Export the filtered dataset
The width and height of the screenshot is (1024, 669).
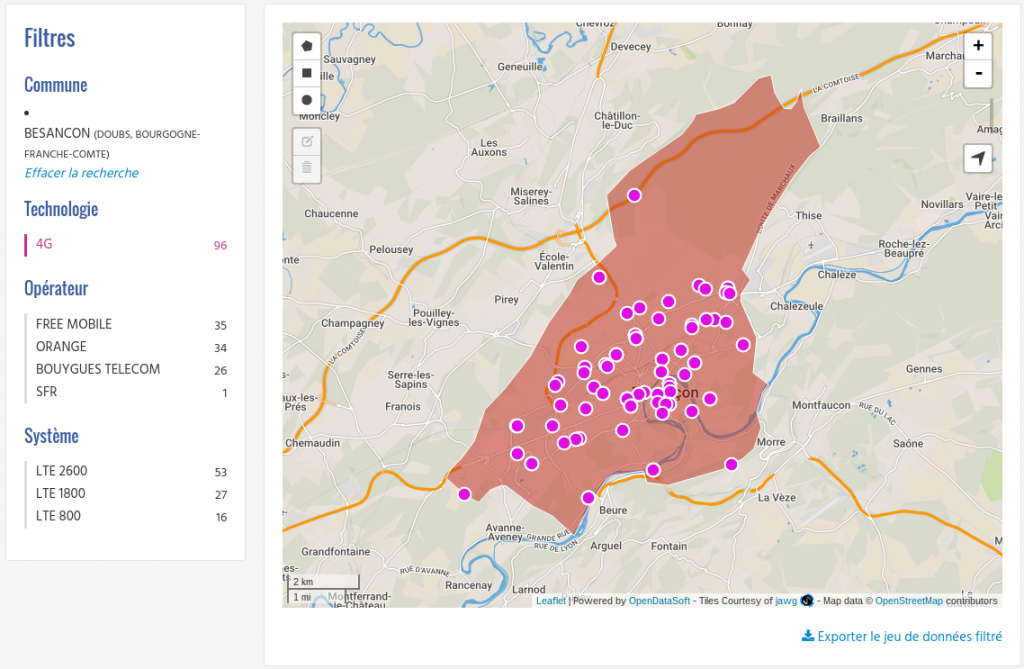902,636
